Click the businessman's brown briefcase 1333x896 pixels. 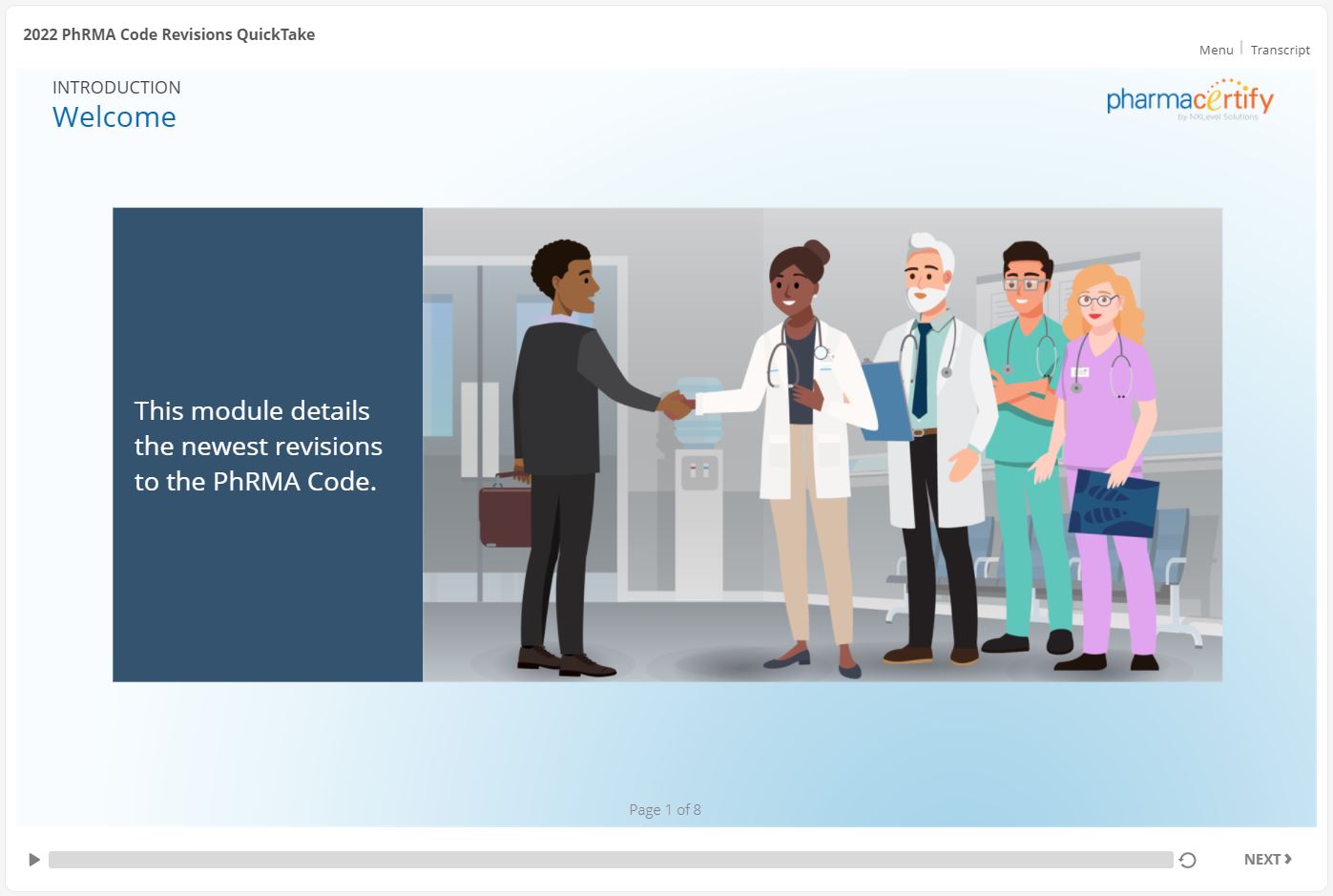[505, 514]
